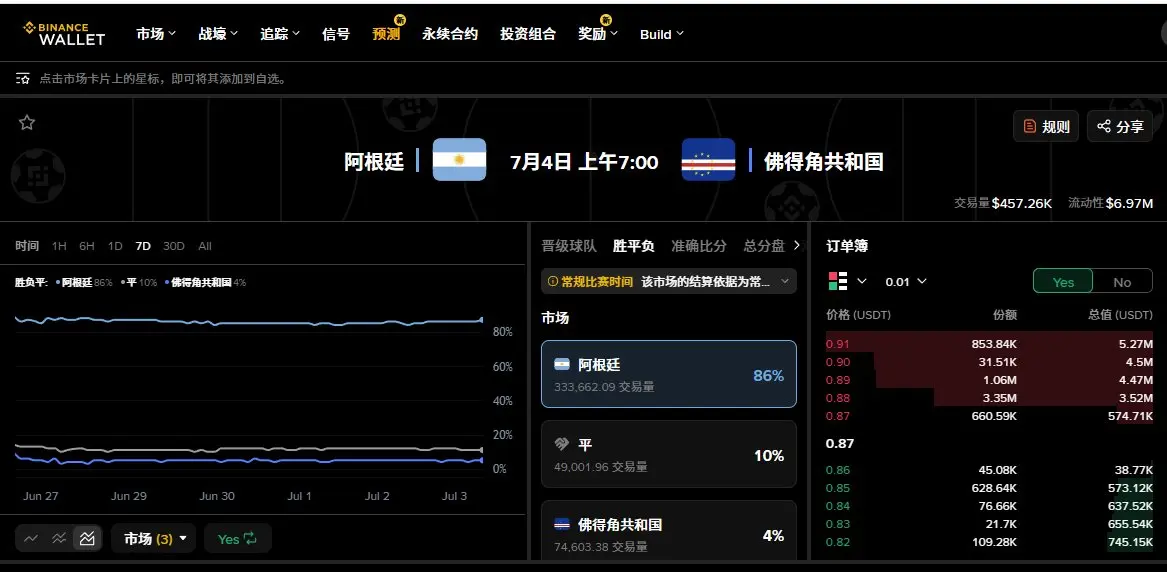Expand the Build menu
1167x572 pixels.
[662, 34]
